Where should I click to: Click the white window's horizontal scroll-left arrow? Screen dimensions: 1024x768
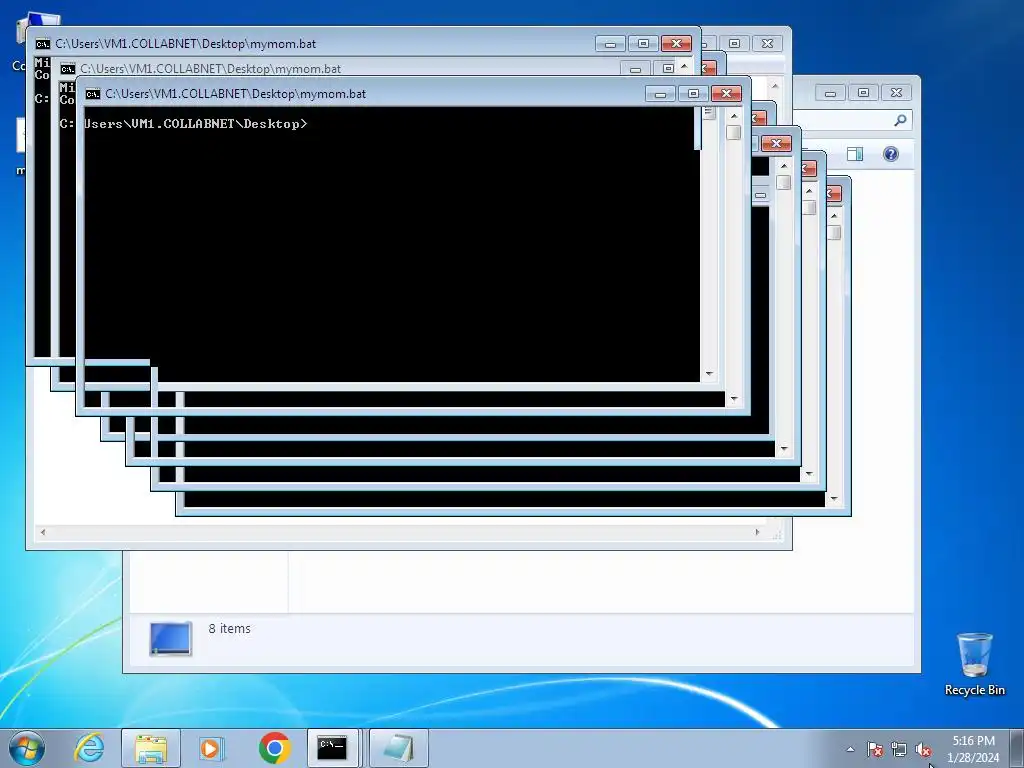coord(43,532)
